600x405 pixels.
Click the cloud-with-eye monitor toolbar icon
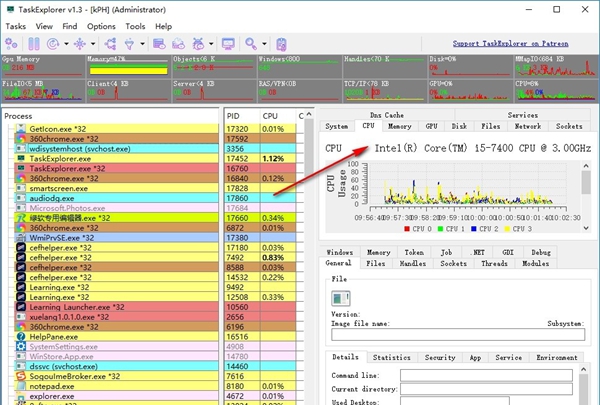click(x=178, y=44)
